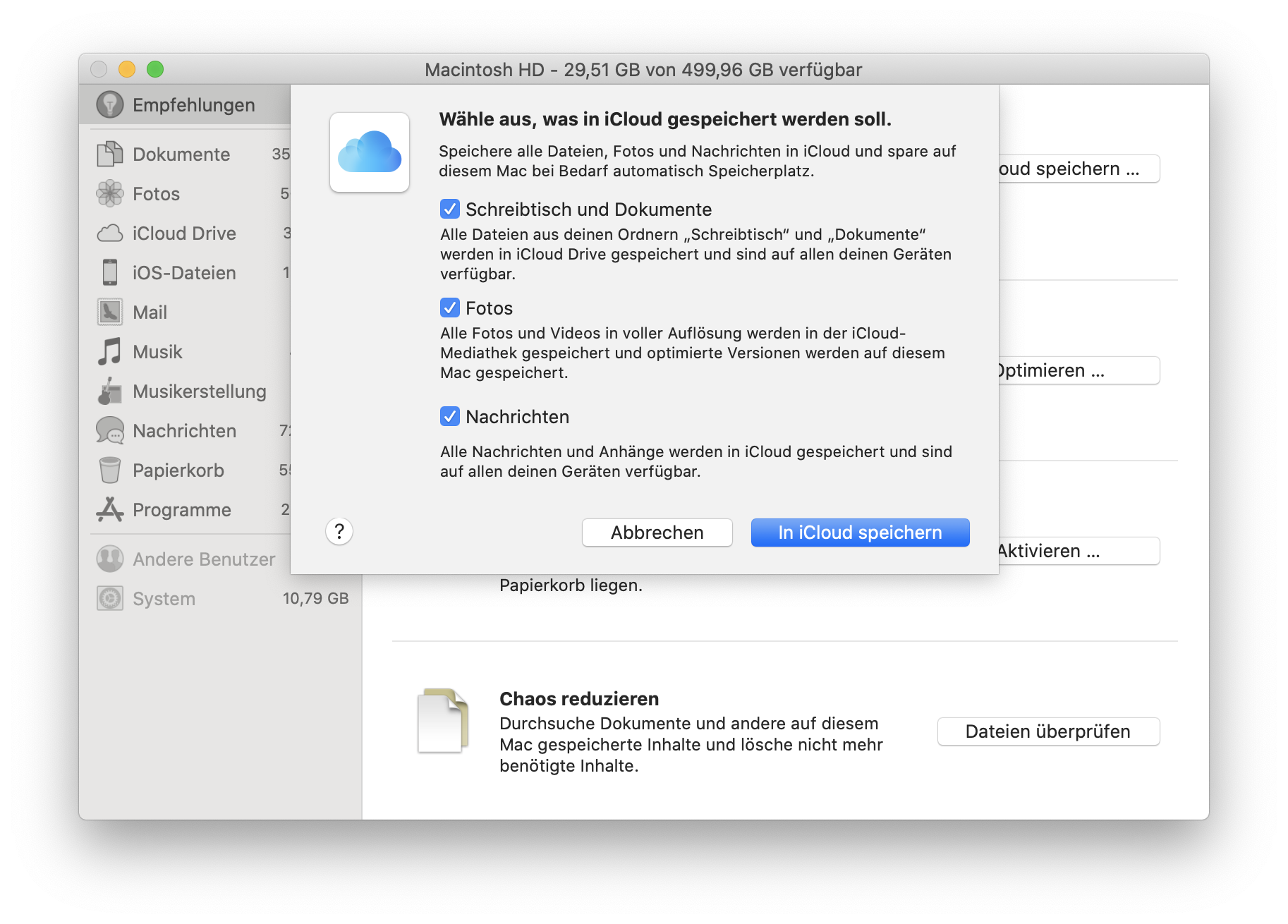Uncheck the Fotos checkbox in dialog
The image size is (1288, 924).
pos(450,308)
